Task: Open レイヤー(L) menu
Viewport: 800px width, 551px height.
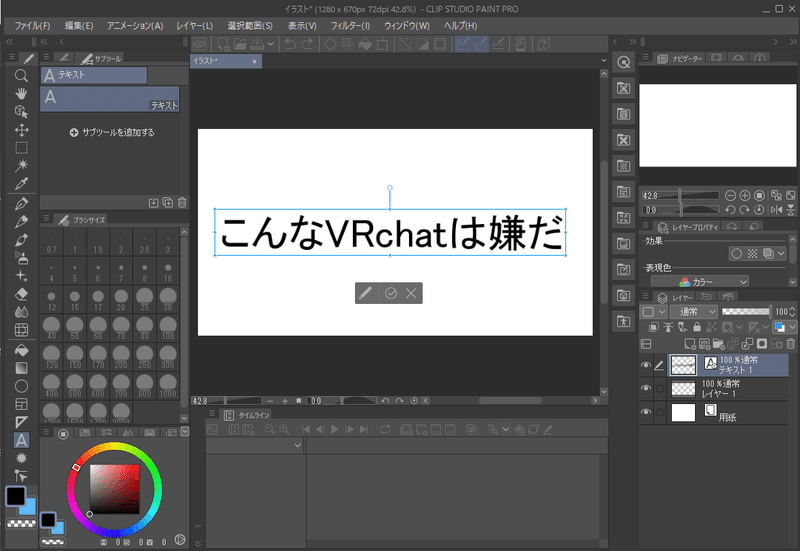Action: point(194,26)
